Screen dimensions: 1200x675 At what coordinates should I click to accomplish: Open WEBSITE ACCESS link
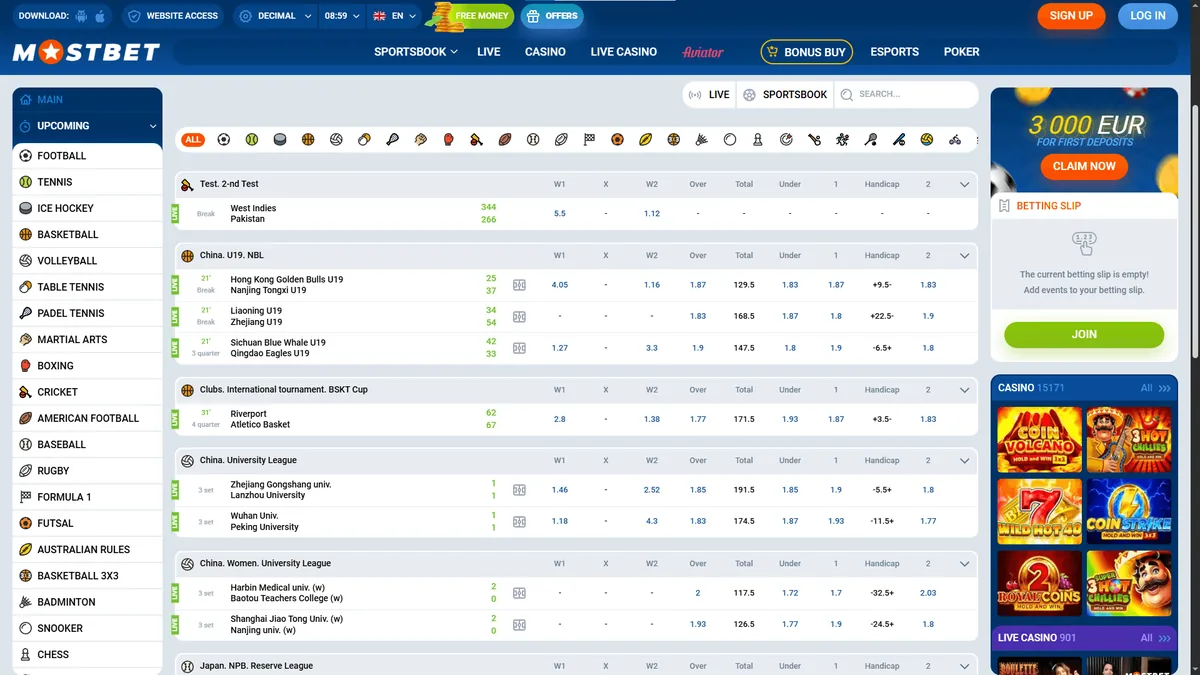click(x=173, y=16)
